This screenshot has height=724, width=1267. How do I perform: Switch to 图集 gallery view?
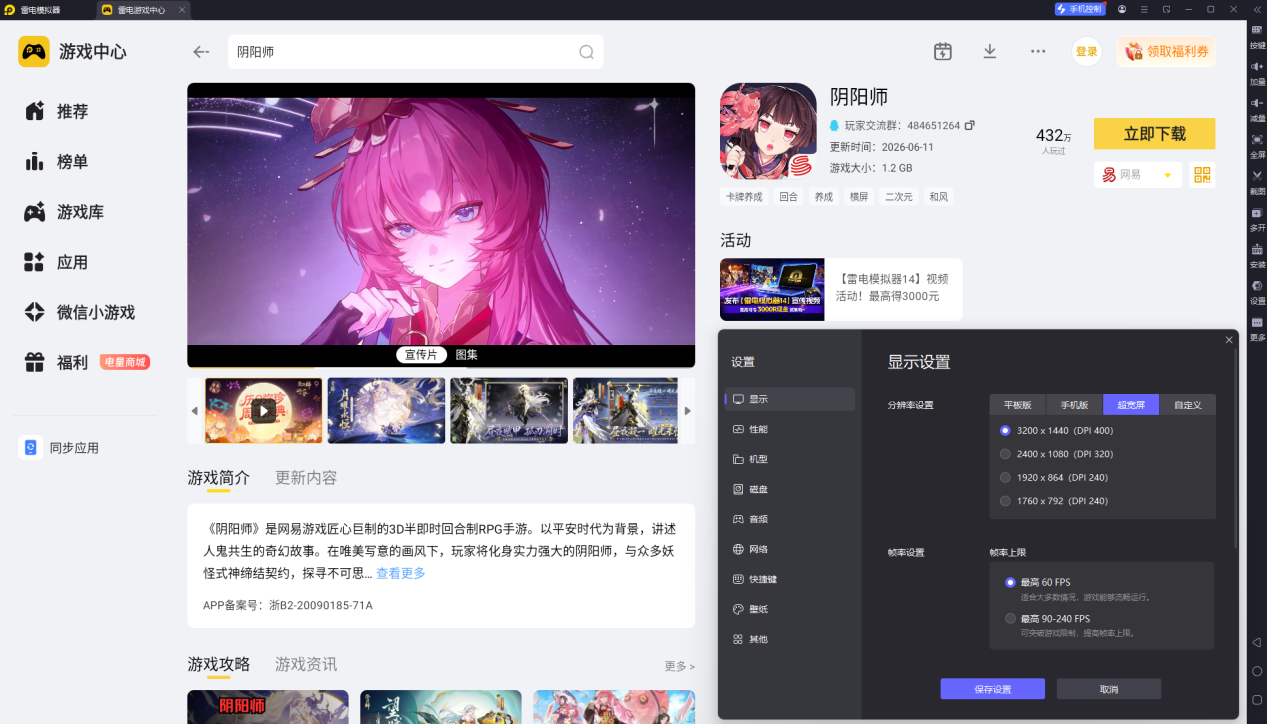click(x=466, y=355)
